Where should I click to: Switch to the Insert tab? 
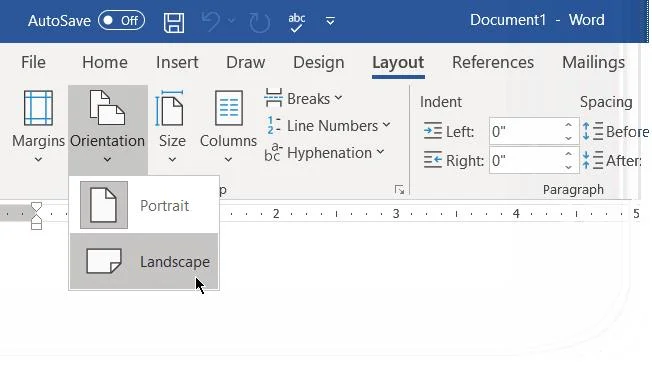[177, 62]
